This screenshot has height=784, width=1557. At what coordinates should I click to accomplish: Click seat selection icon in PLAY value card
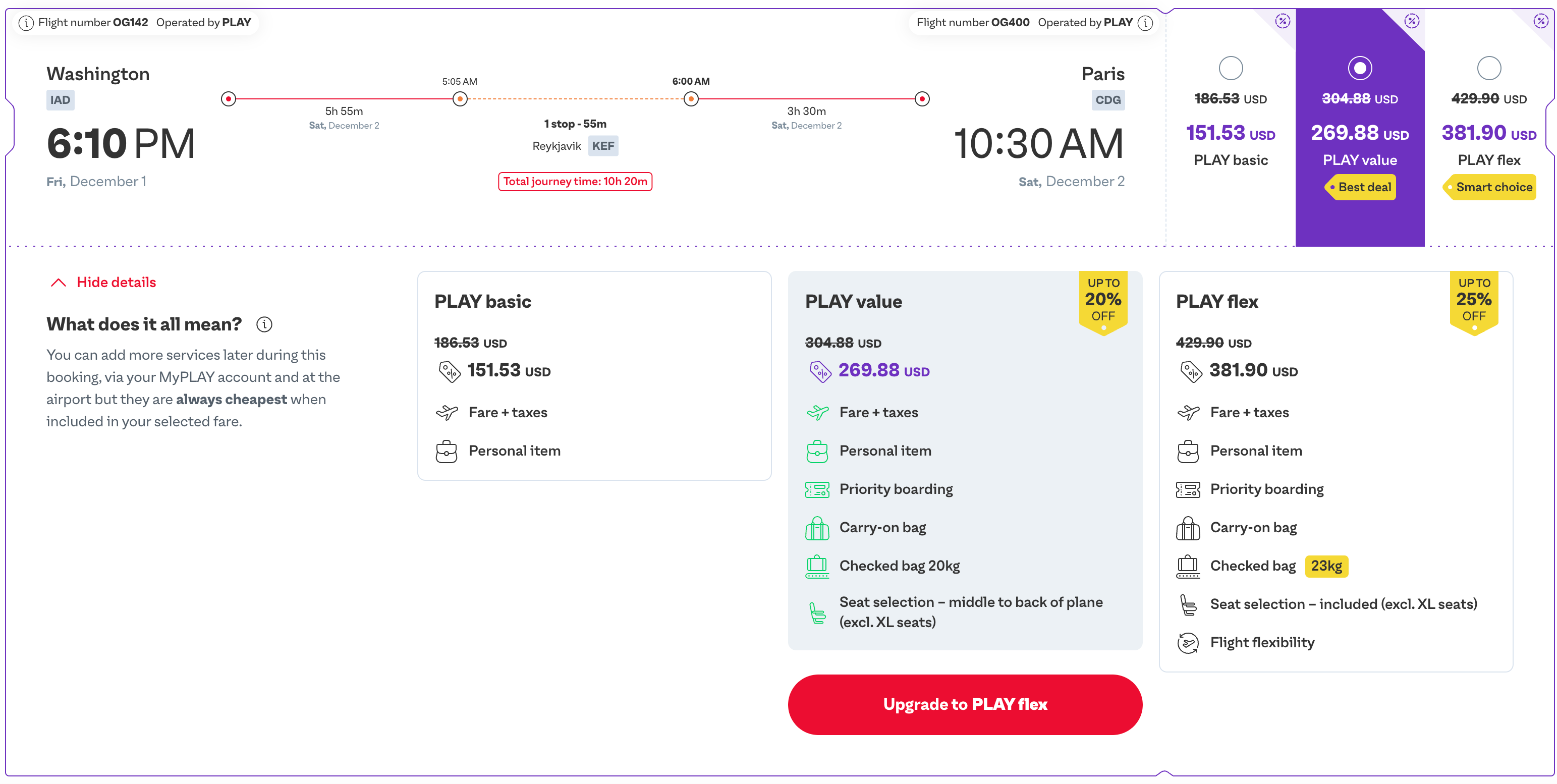point(817,612)
